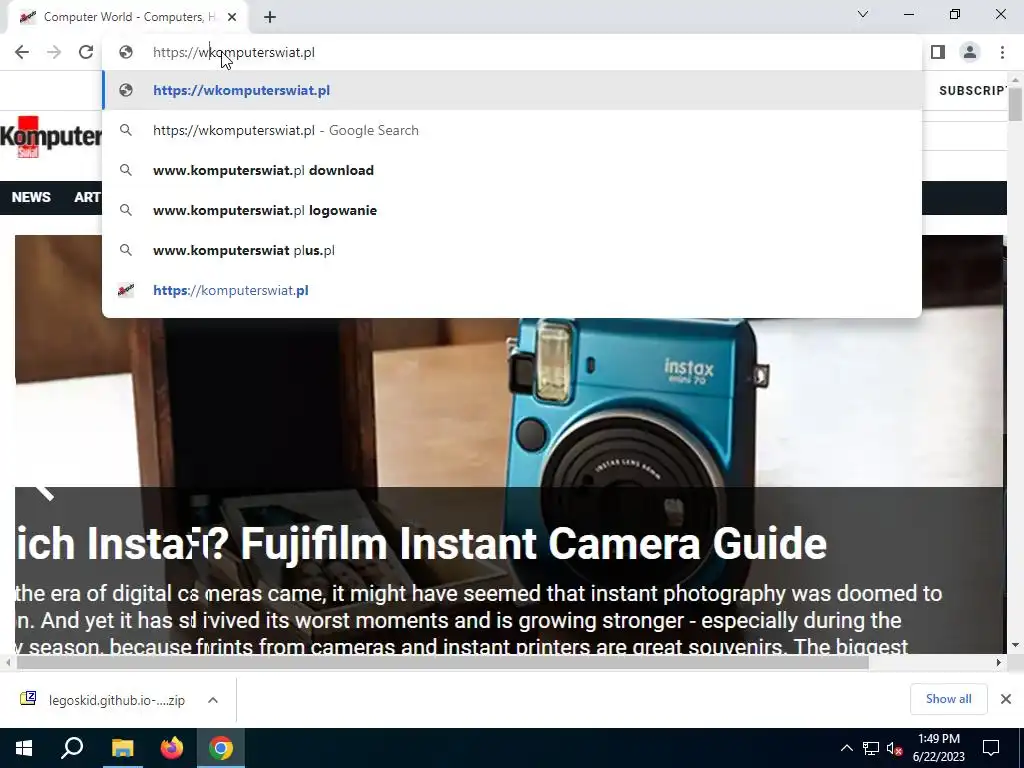Select the https://wkomputerswiat.pl URL suggestion
This screenshot has width=1024, height=768.
pos(512,90)
